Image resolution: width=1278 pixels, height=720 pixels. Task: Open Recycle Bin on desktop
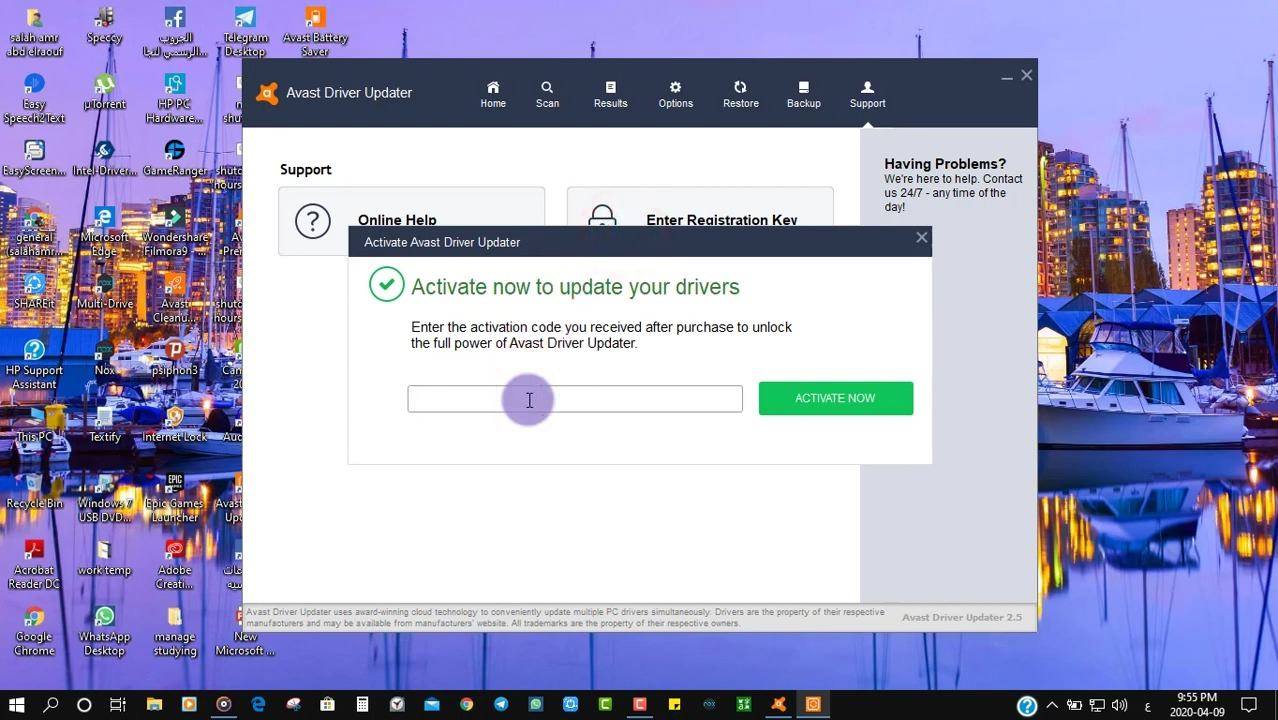(x=34, y=491)
